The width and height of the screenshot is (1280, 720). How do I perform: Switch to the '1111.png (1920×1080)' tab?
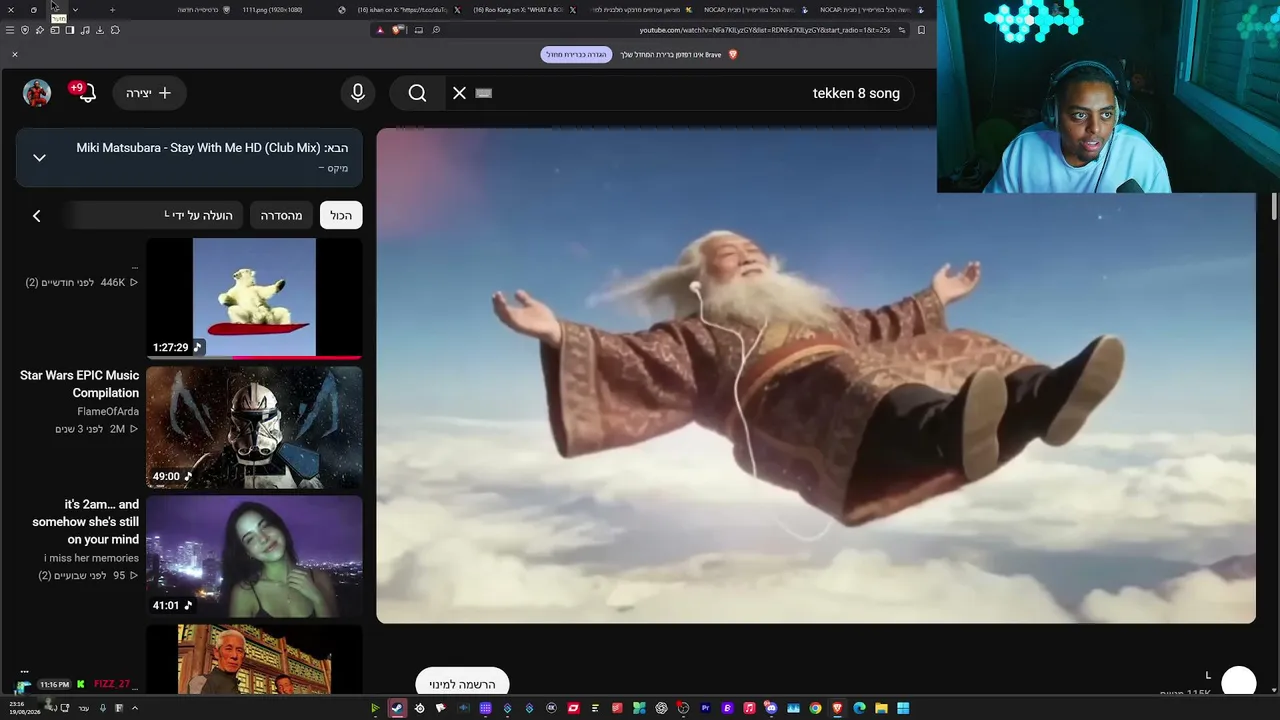point(272,10)
